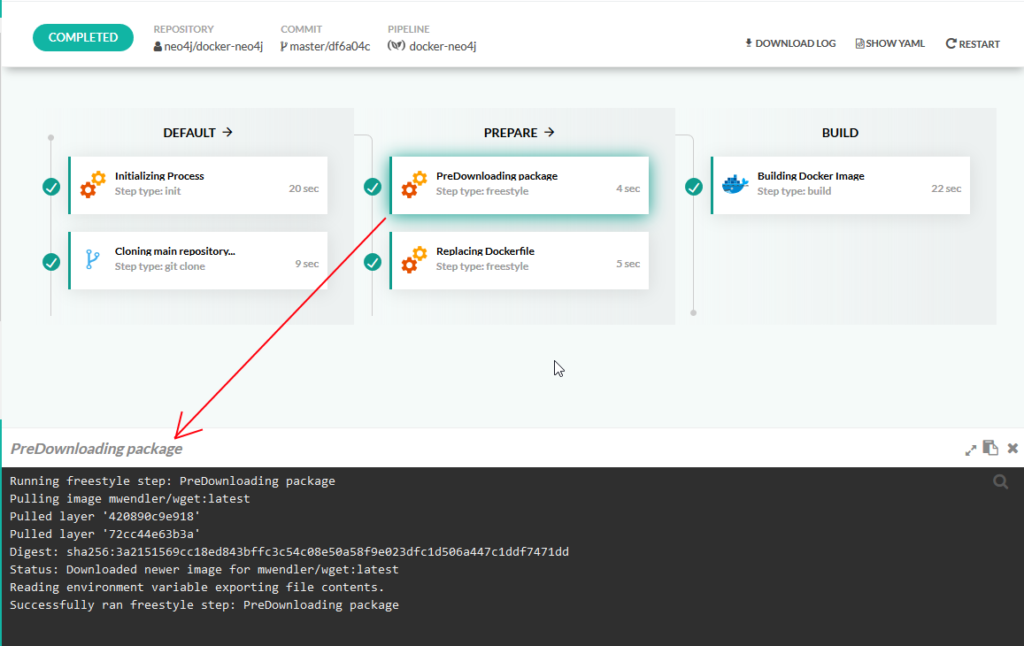The image size is (1024, 646).
Task: Restart the pipeline run
Action: pos(971,43)
